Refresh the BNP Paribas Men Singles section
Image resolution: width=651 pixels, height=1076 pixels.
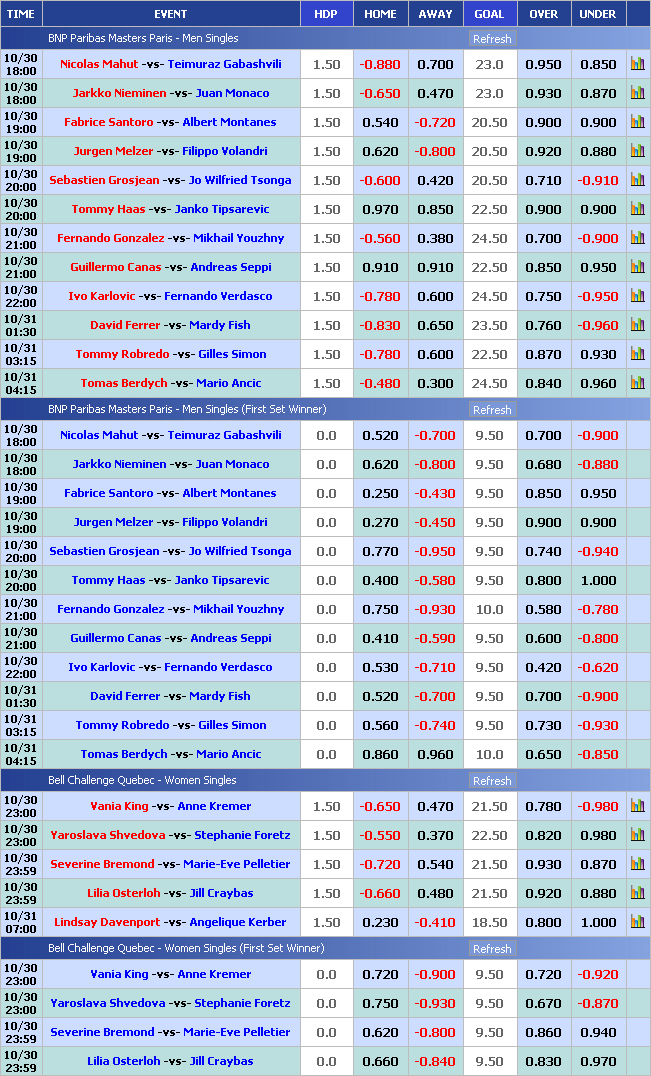[491, 39]
